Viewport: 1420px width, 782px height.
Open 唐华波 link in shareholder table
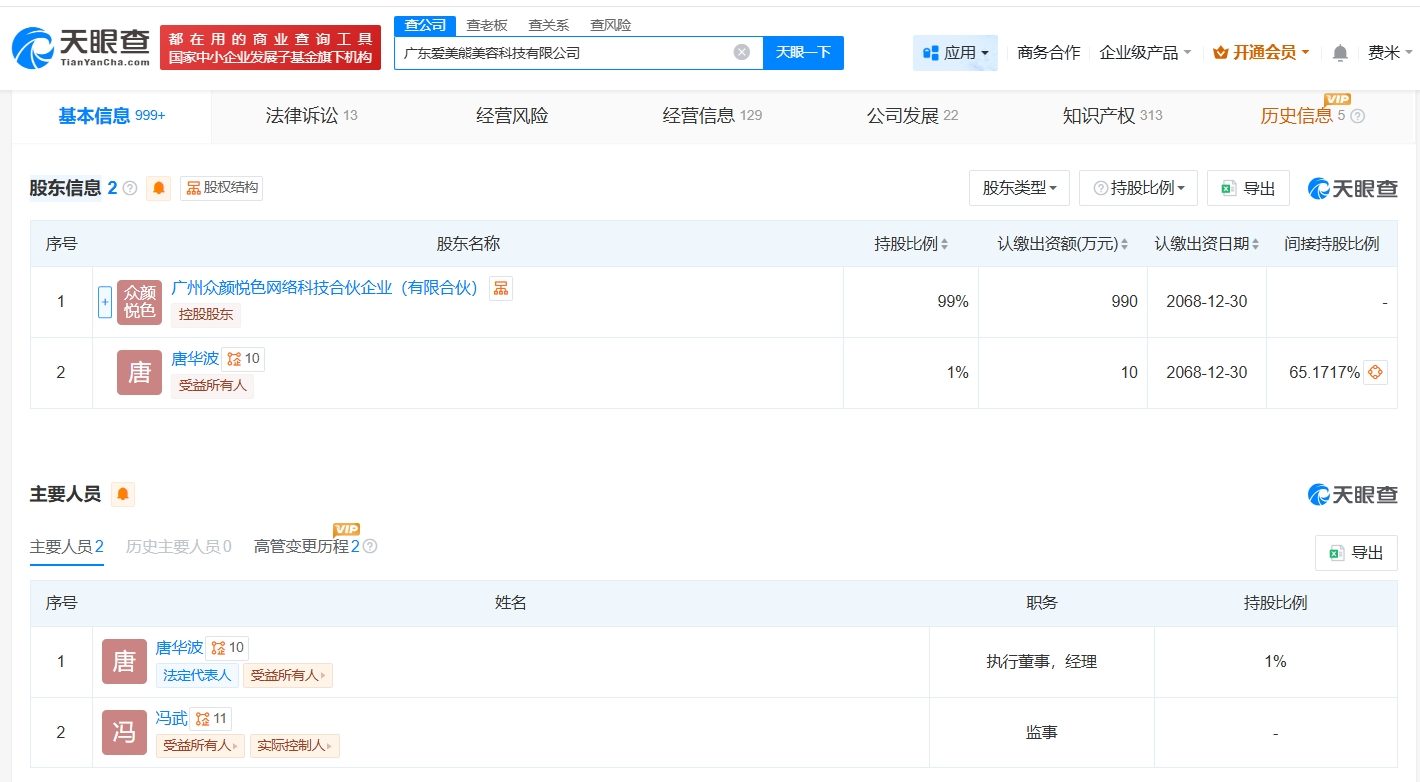195,359
